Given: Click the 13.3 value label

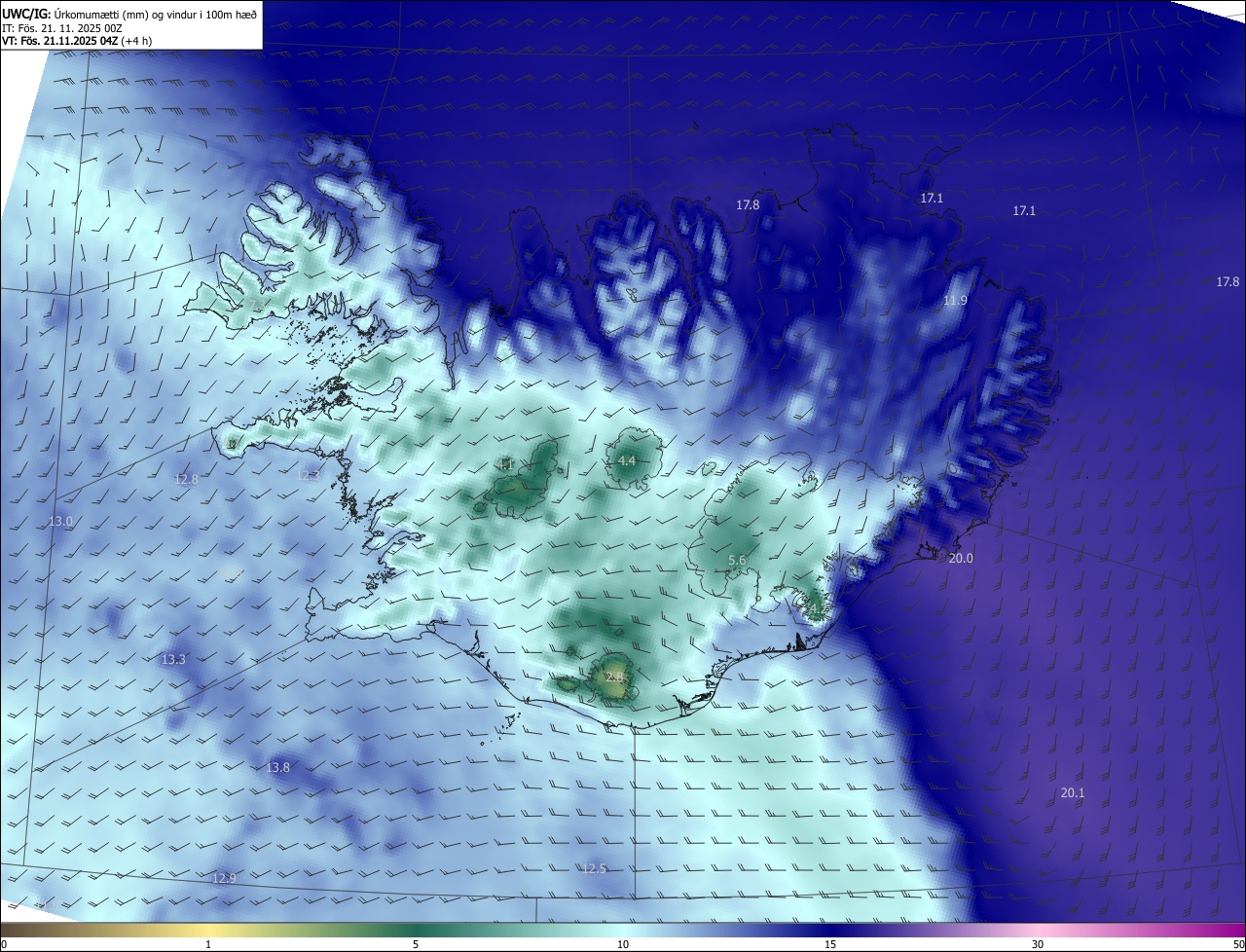Looking at the screenshot, I should 173,659.
